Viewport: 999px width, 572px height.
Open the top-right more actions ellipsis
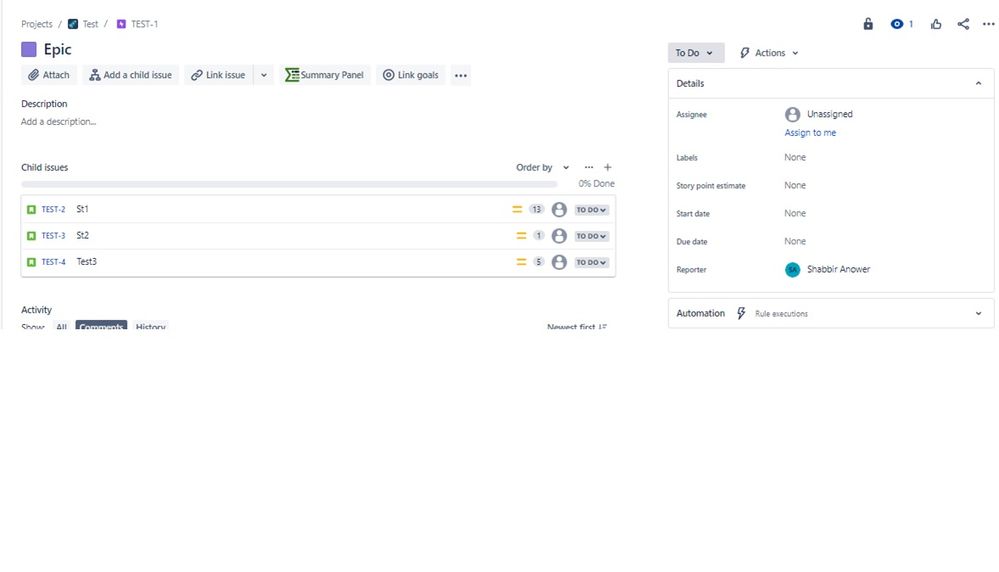pyautogui.click(x=988, y=24)
